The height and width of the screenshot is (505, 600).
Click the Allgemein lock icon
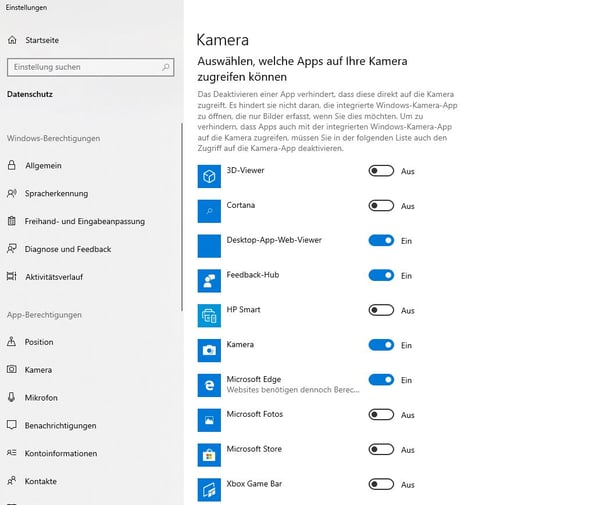click(x=12, y=165)
